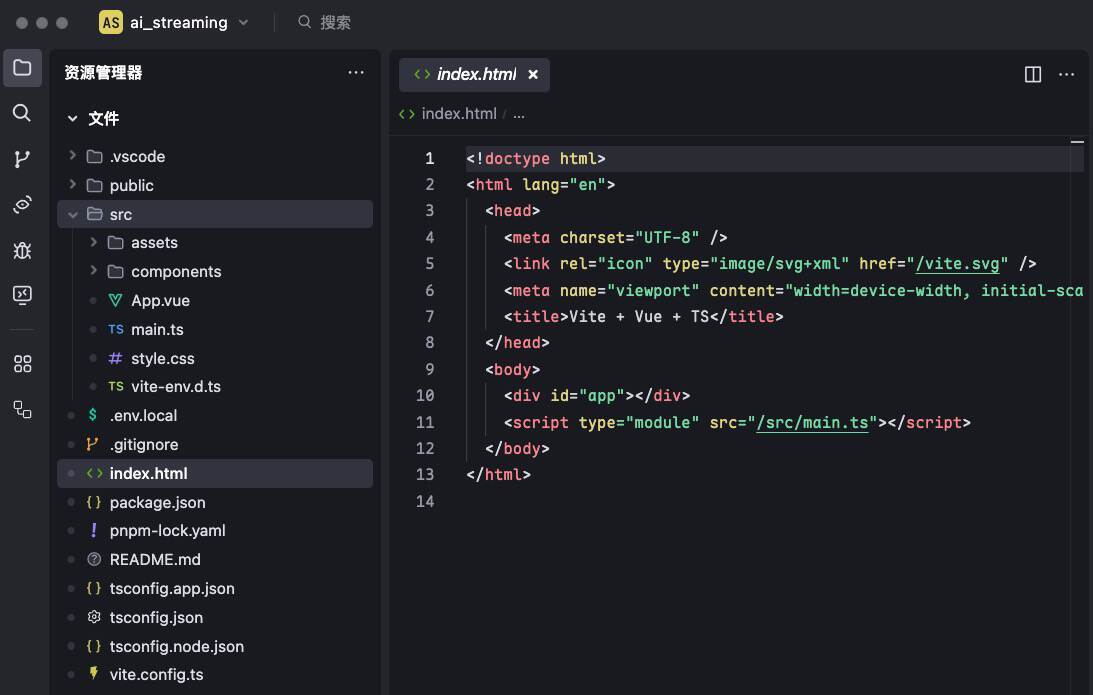Expand the .vscode folder
1093x695 pixels.
pos(72,156)
